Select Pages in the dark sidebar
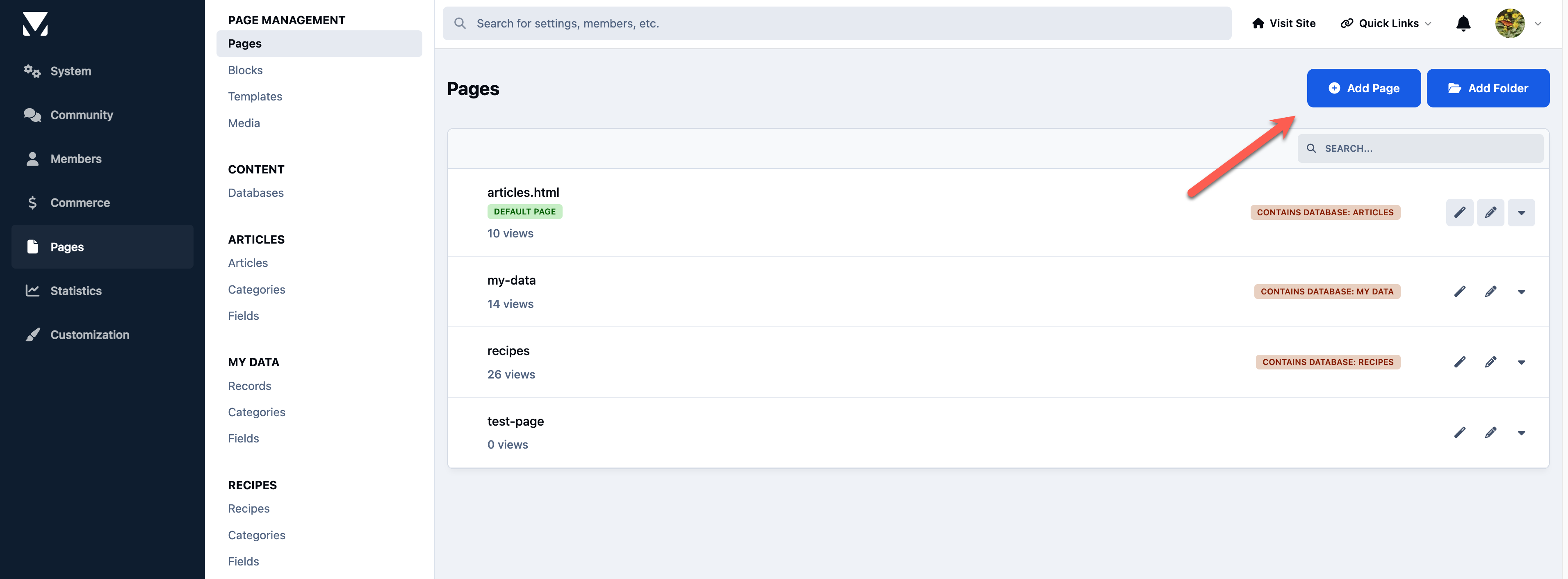This screenshot has height=579, width=1568. [102, 246]
